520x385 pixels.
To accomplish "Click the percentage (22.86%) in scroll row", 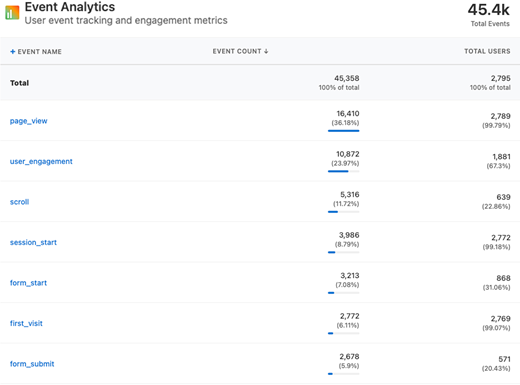I will (x=496, y=207).
